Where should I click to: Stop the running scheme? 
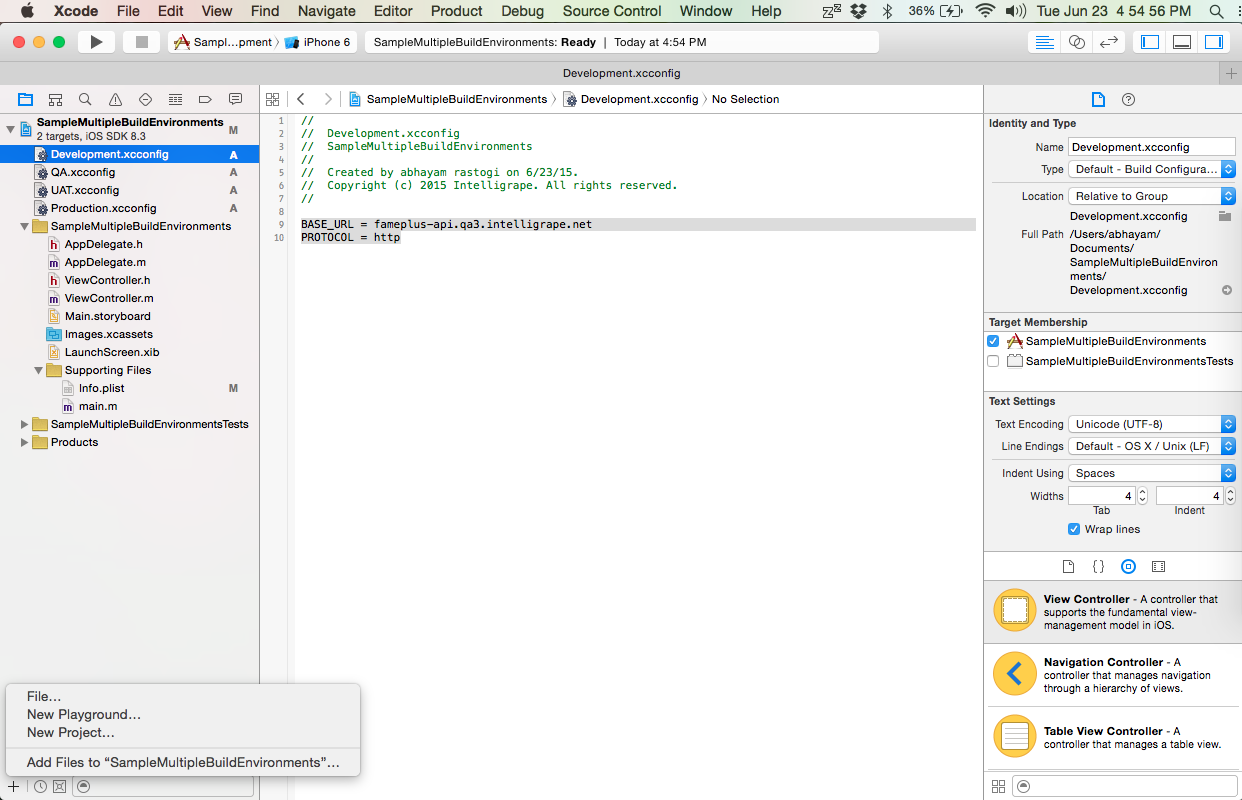point(141,42)
